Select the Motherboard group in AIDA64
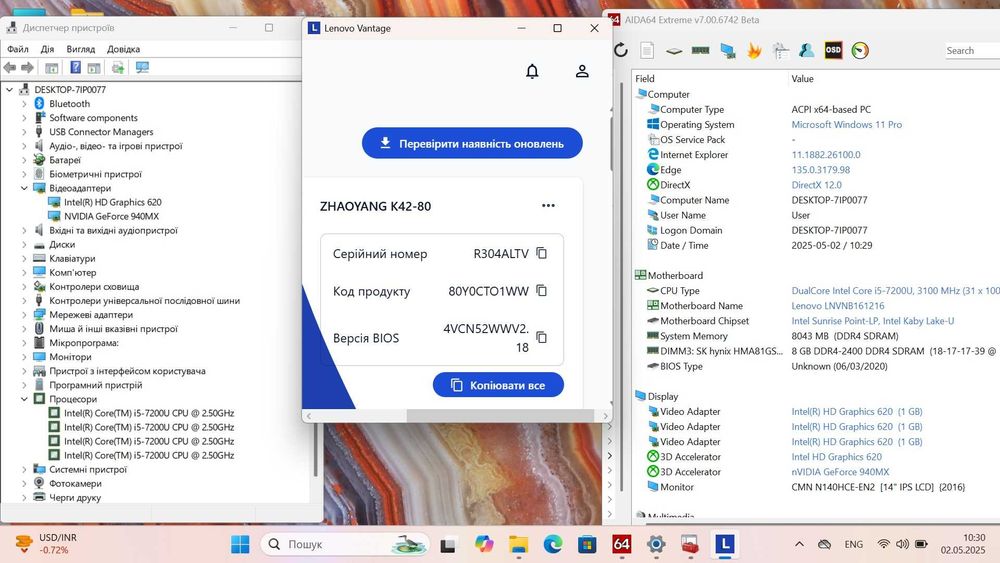 (675, 275)
